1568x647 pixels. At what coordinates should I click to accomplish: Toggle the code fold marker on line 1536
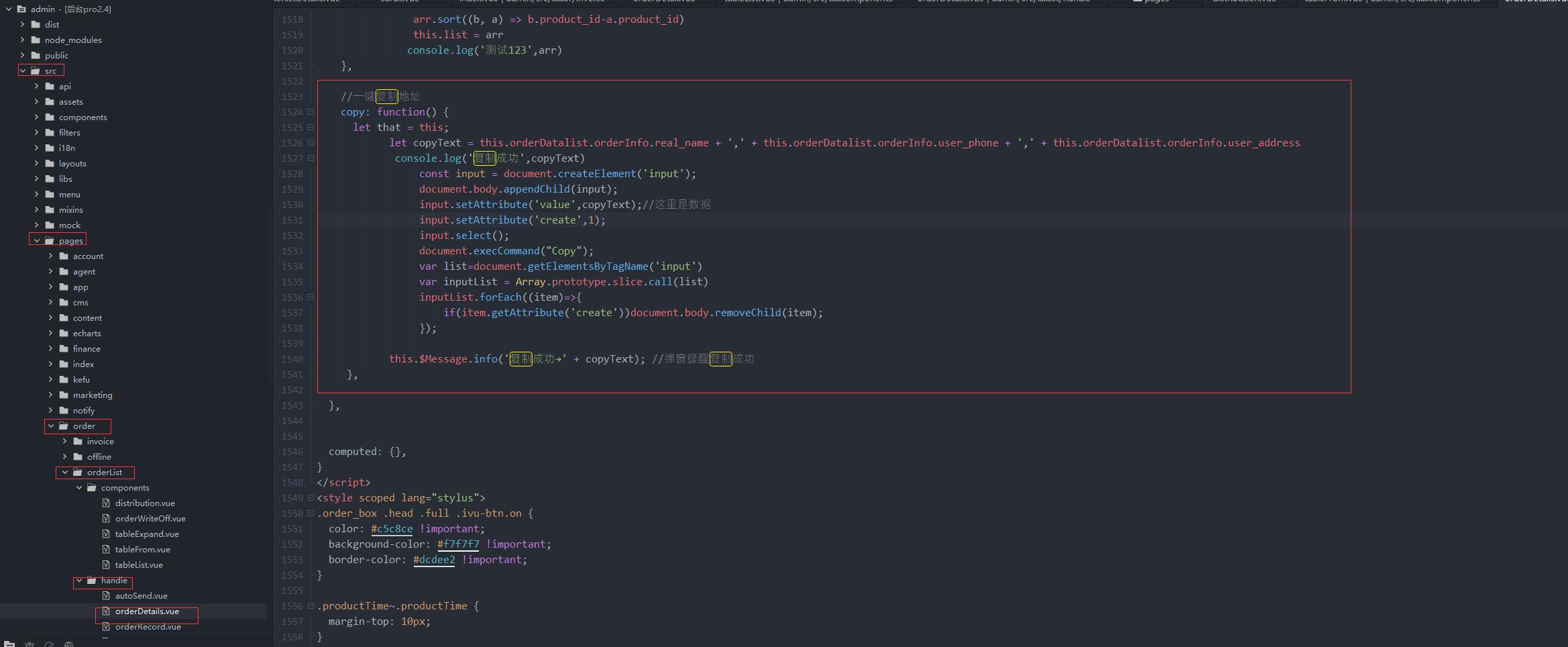(x=311, y=297)
